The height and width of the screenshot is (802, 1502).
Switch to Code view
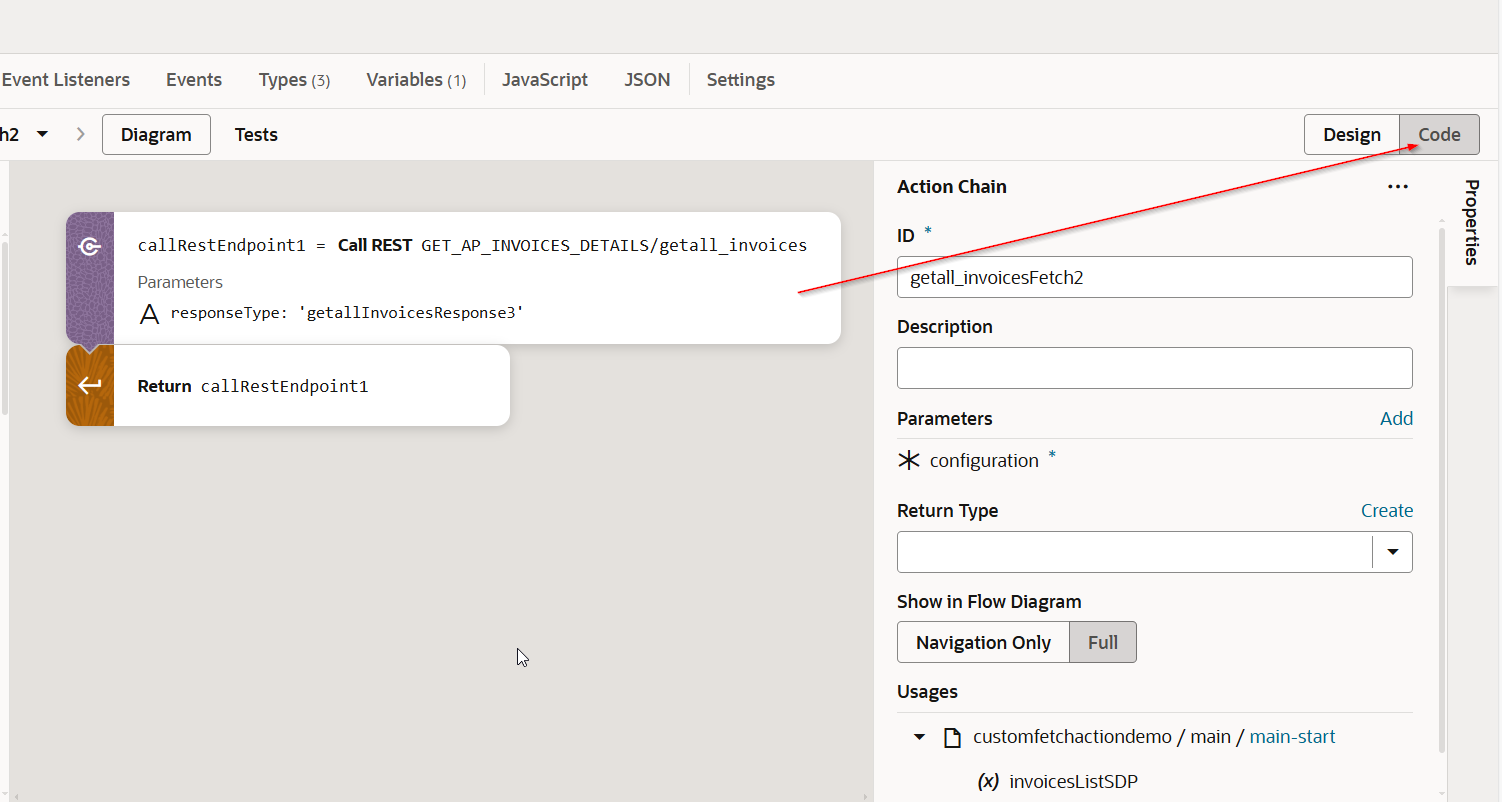coord(1439,135)
